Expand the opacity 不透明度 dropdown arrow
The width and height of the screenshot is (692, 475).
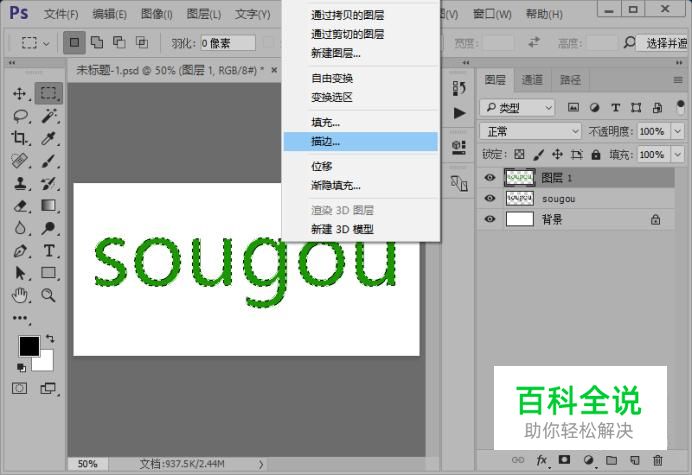click(677, 131)
